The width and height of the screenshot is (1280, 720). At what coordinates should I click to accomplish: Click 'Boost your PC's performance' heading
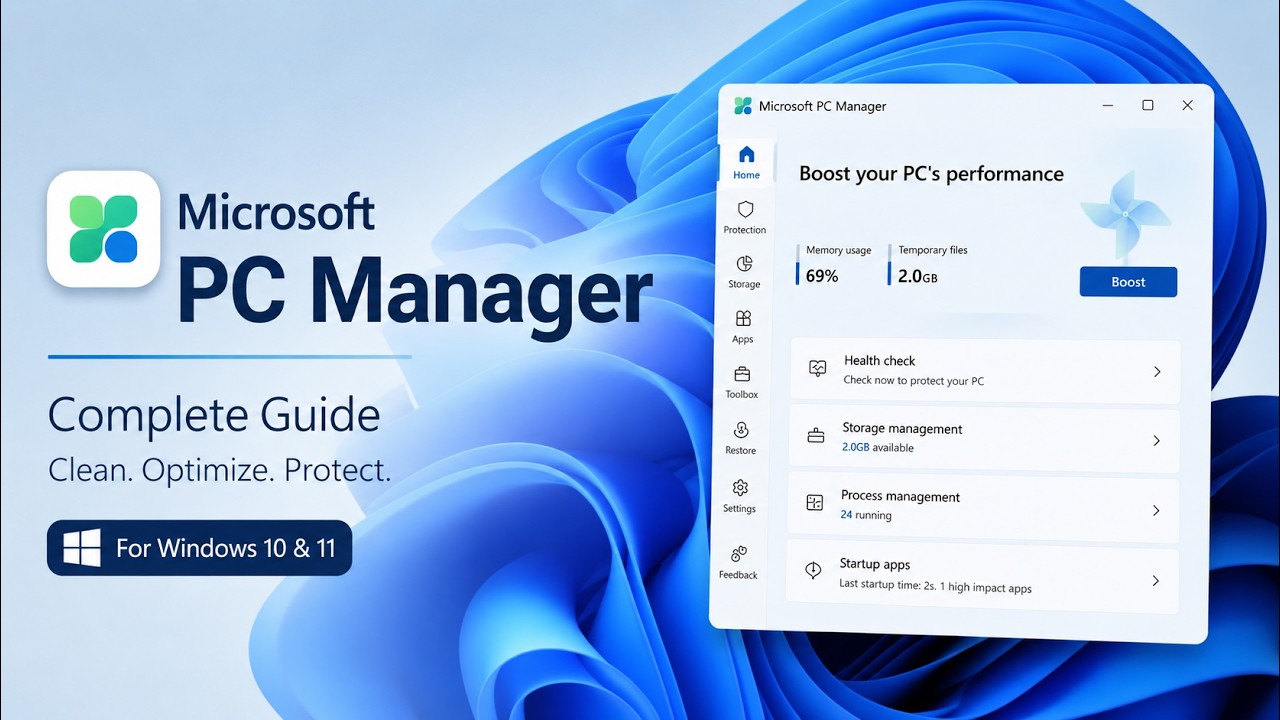[x=931, y=174]
